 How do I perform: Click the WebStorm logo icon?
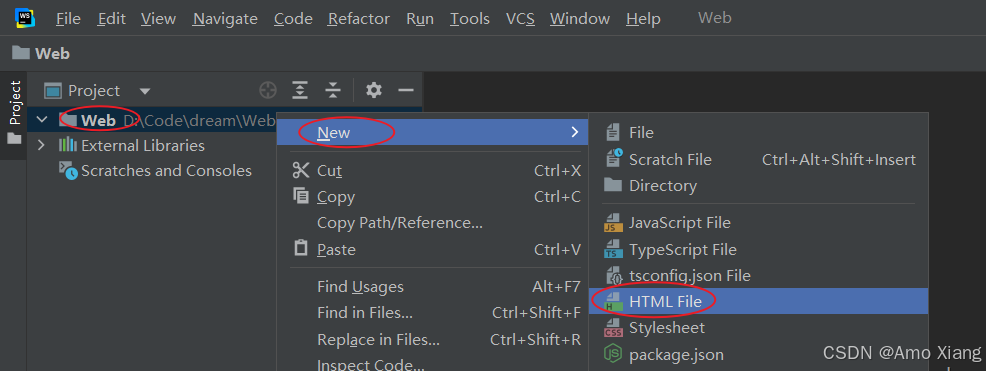(x=25, y=17)
